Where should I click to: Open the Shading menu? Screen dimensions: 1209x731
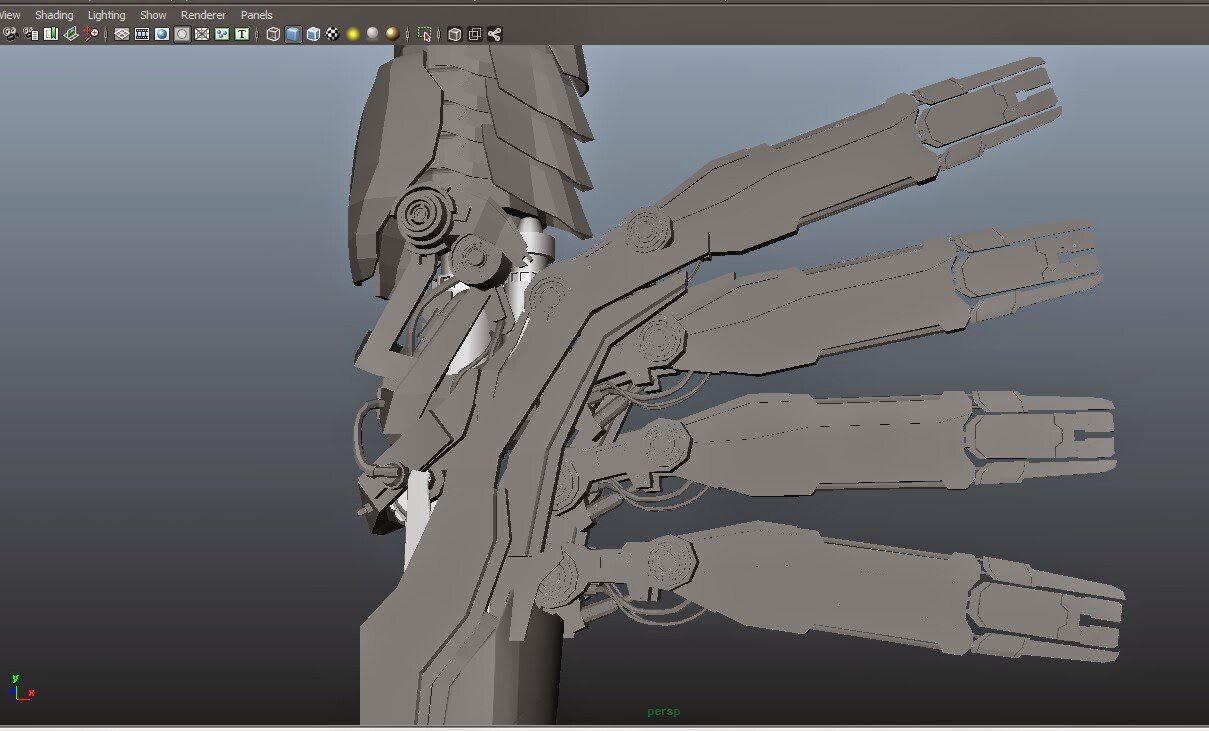tap(54, 14)
